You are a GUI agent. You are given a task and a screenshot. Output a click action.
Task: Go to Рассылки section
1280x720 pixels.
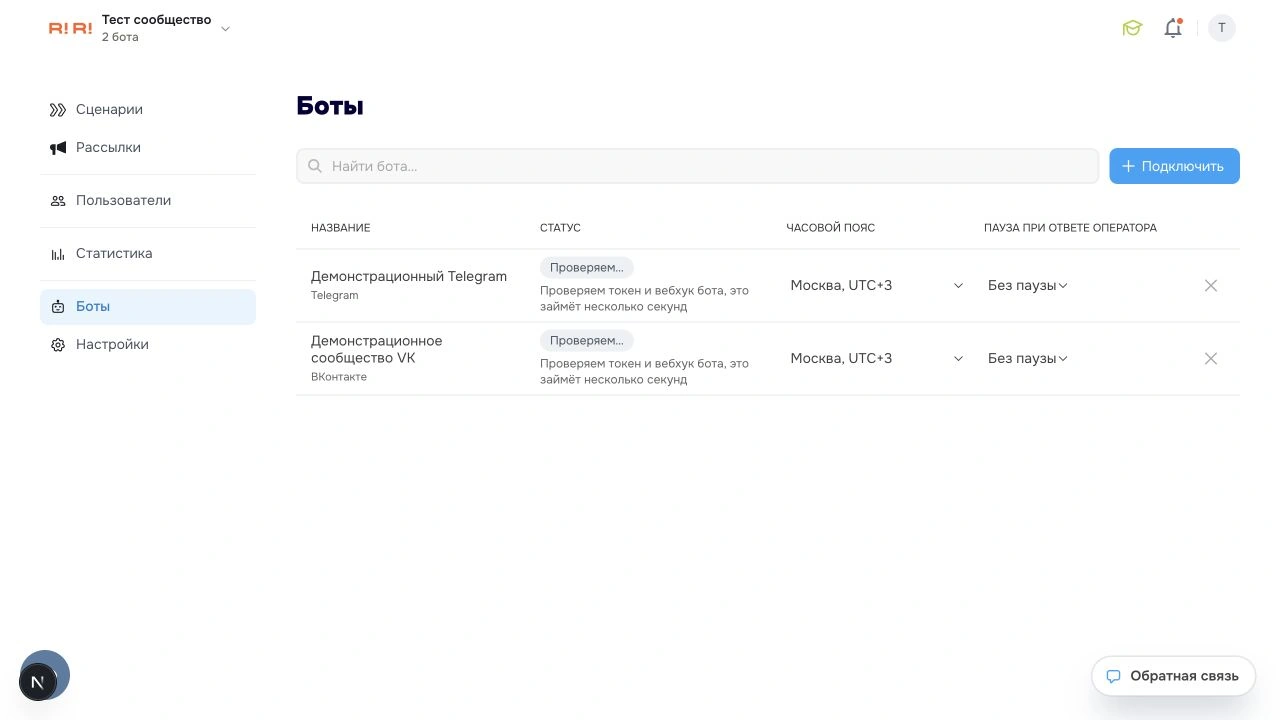[148, 148]
